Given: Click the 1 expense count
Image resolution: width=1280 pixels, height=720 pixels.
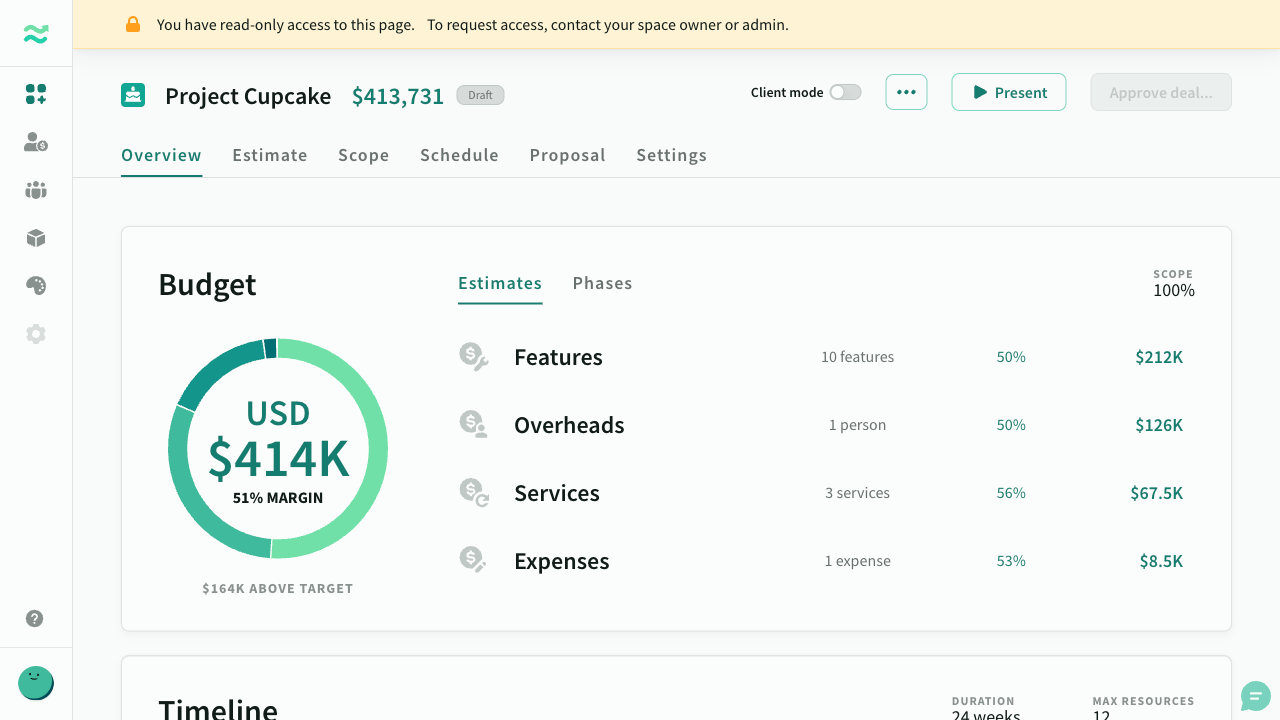Looking at the screenshot, I should coord(858,561).
